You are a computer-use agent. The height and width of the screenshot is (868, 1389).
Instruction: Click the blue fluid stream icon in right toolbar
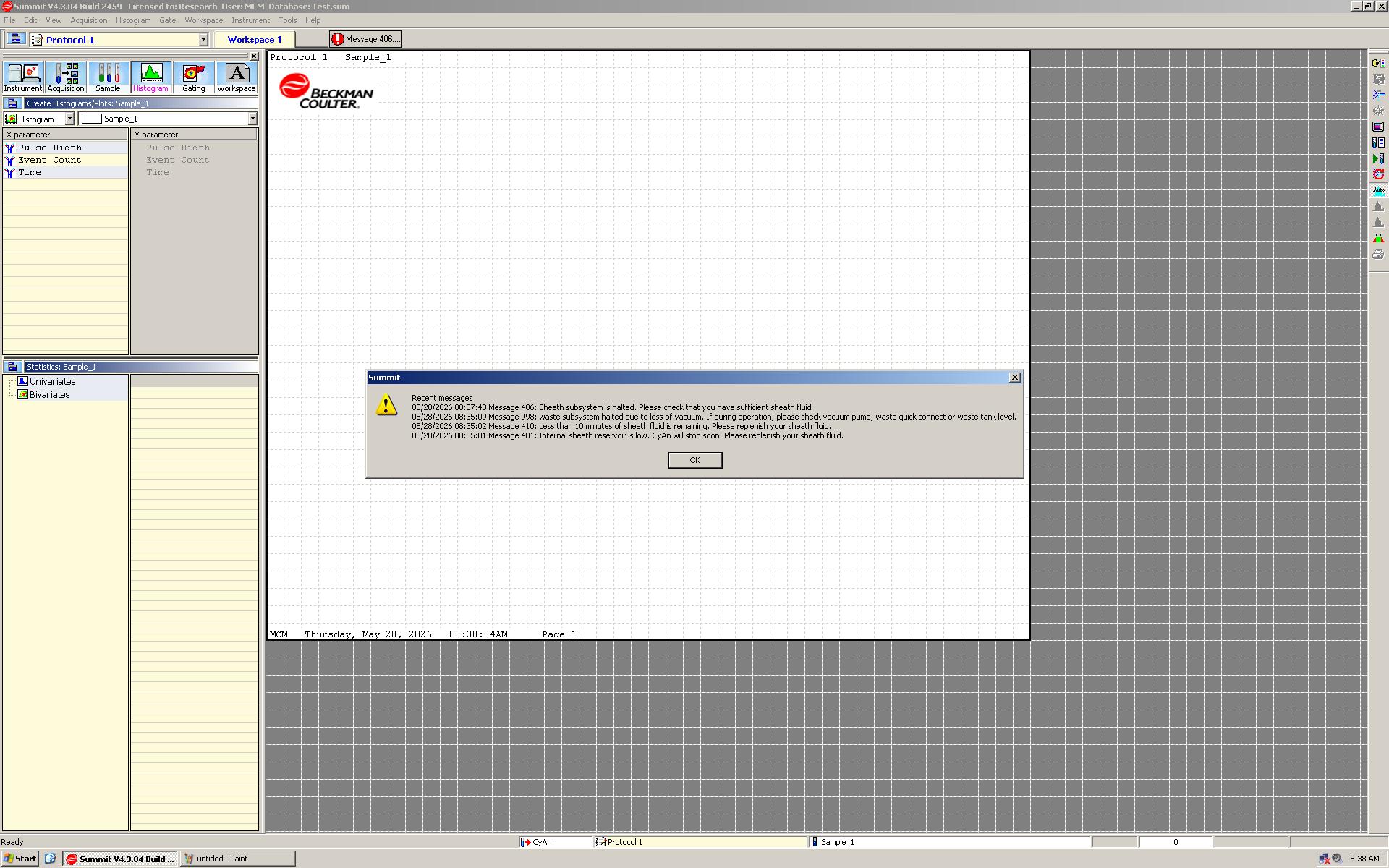pyautogui.click(x=1378, y=95)
